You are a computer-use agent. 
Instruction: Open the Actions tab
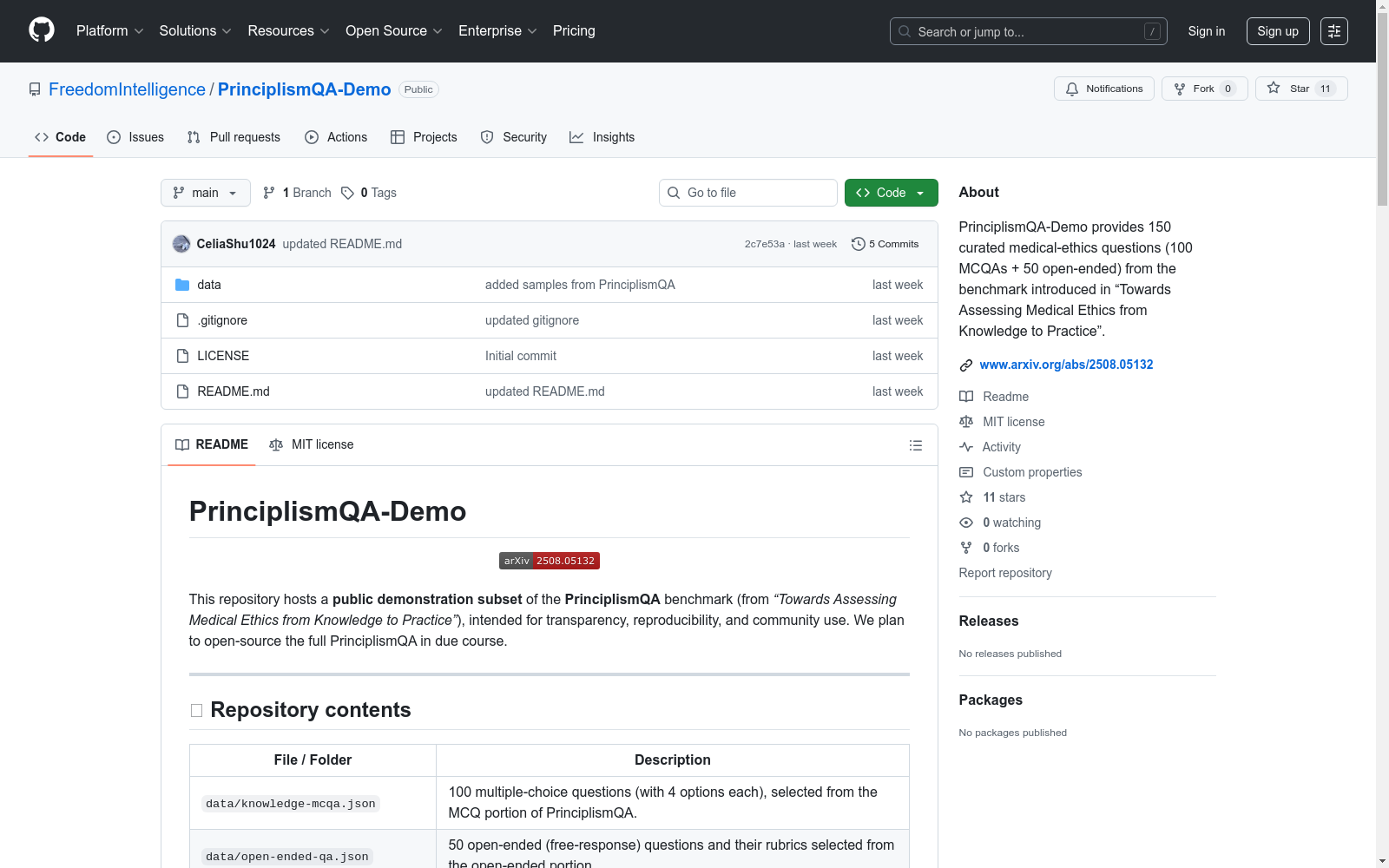click(x=336, y=137)
